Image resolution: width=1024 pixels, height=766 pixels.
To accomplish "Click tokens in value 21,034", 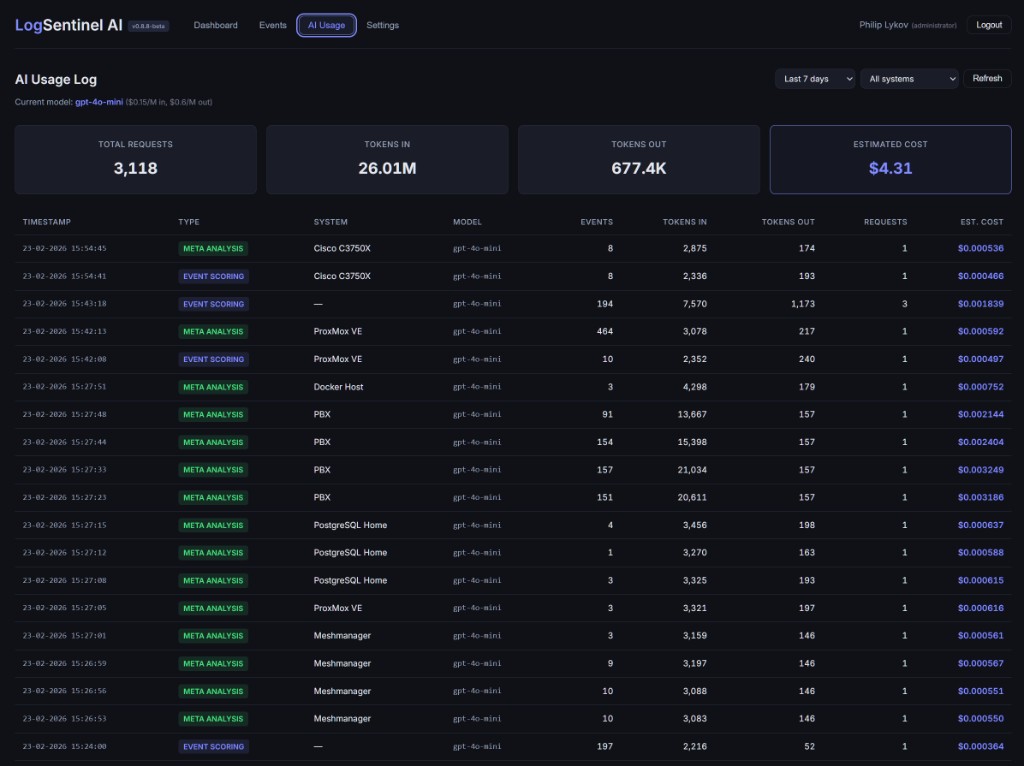I will [692, 470].
